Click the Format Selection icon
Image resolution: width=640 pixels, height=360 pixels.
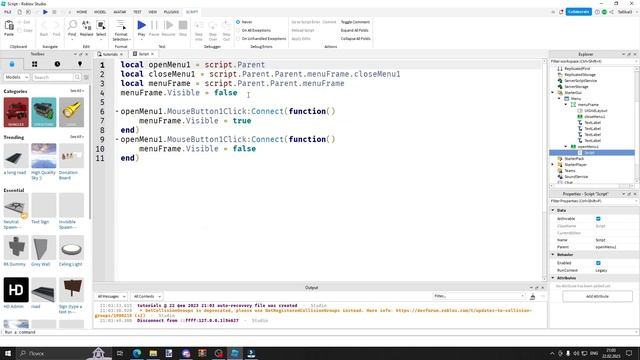[121, 25]
